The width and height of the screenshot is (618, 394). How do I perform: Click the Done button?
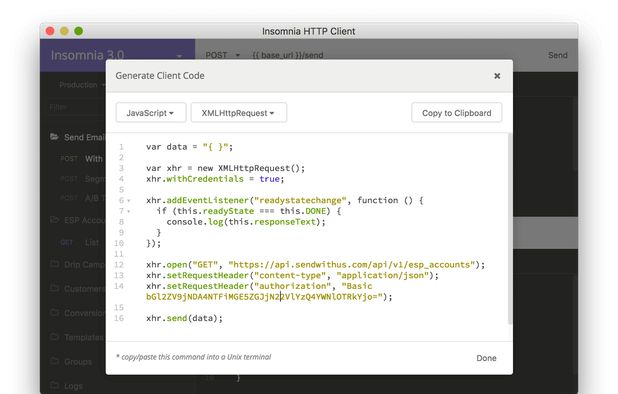(x=486, y=358)
